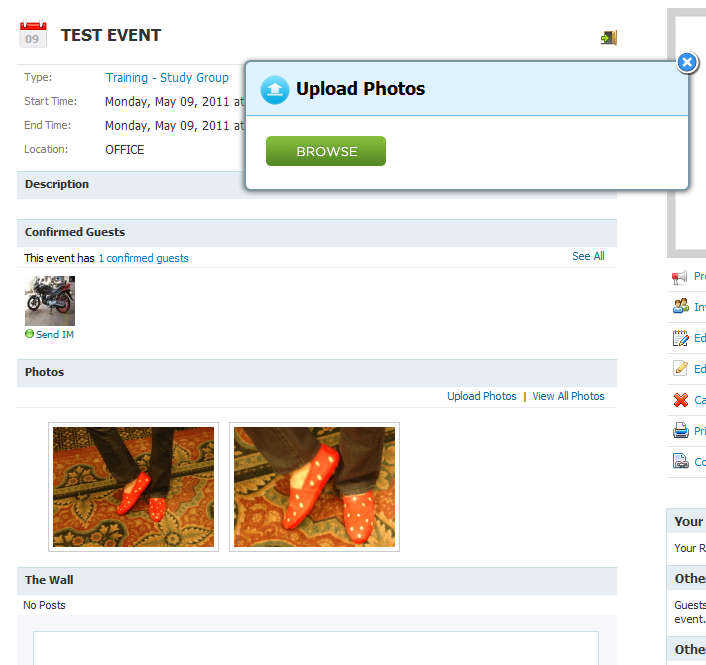This screenshot has height=665, width=706.
Task: Click the red X cancel icon
Action: [681, 400]
